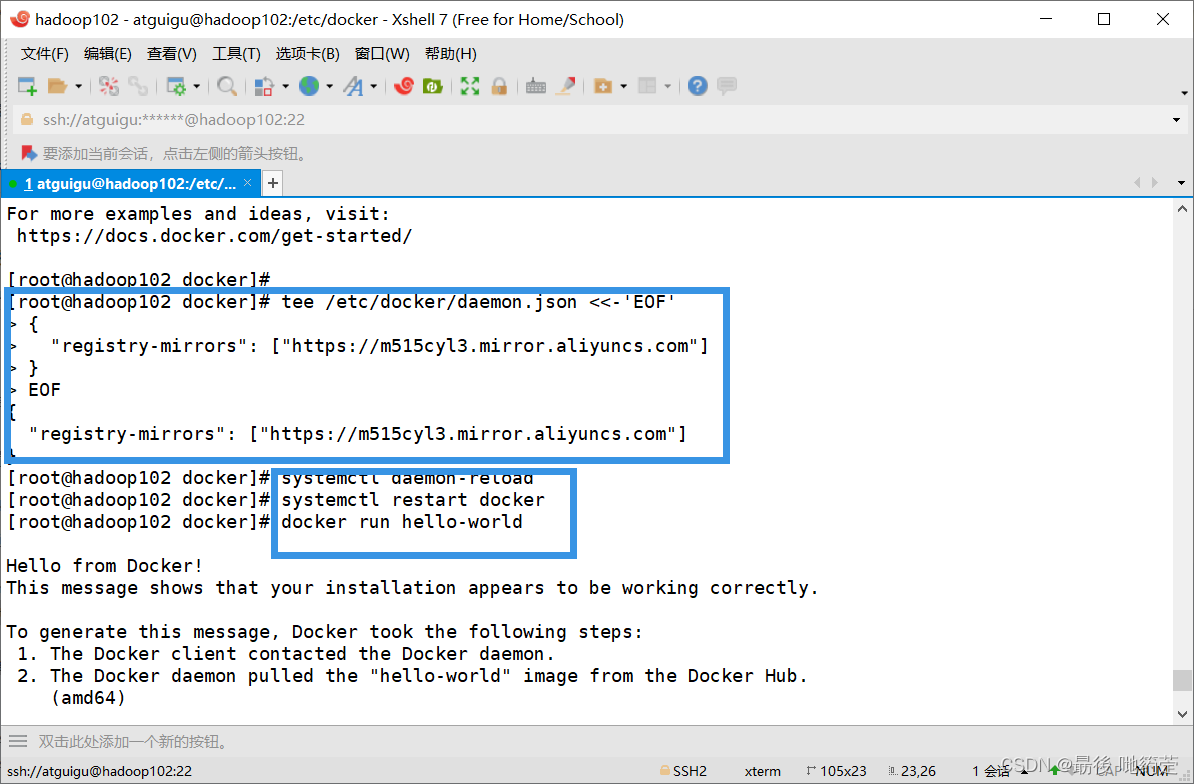
Task: Click 105x23 terminal size status entry
Action: click(836, 771)
